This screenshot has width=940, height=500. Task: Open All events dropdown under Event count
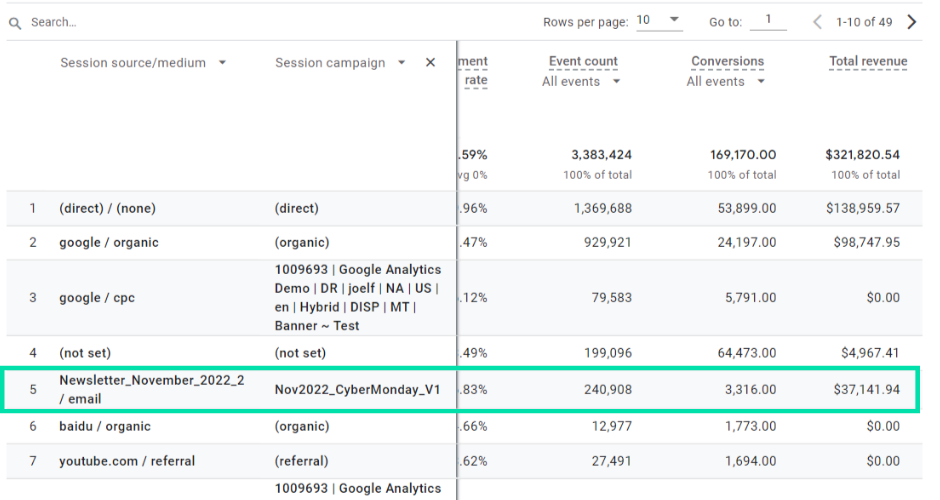582,82
